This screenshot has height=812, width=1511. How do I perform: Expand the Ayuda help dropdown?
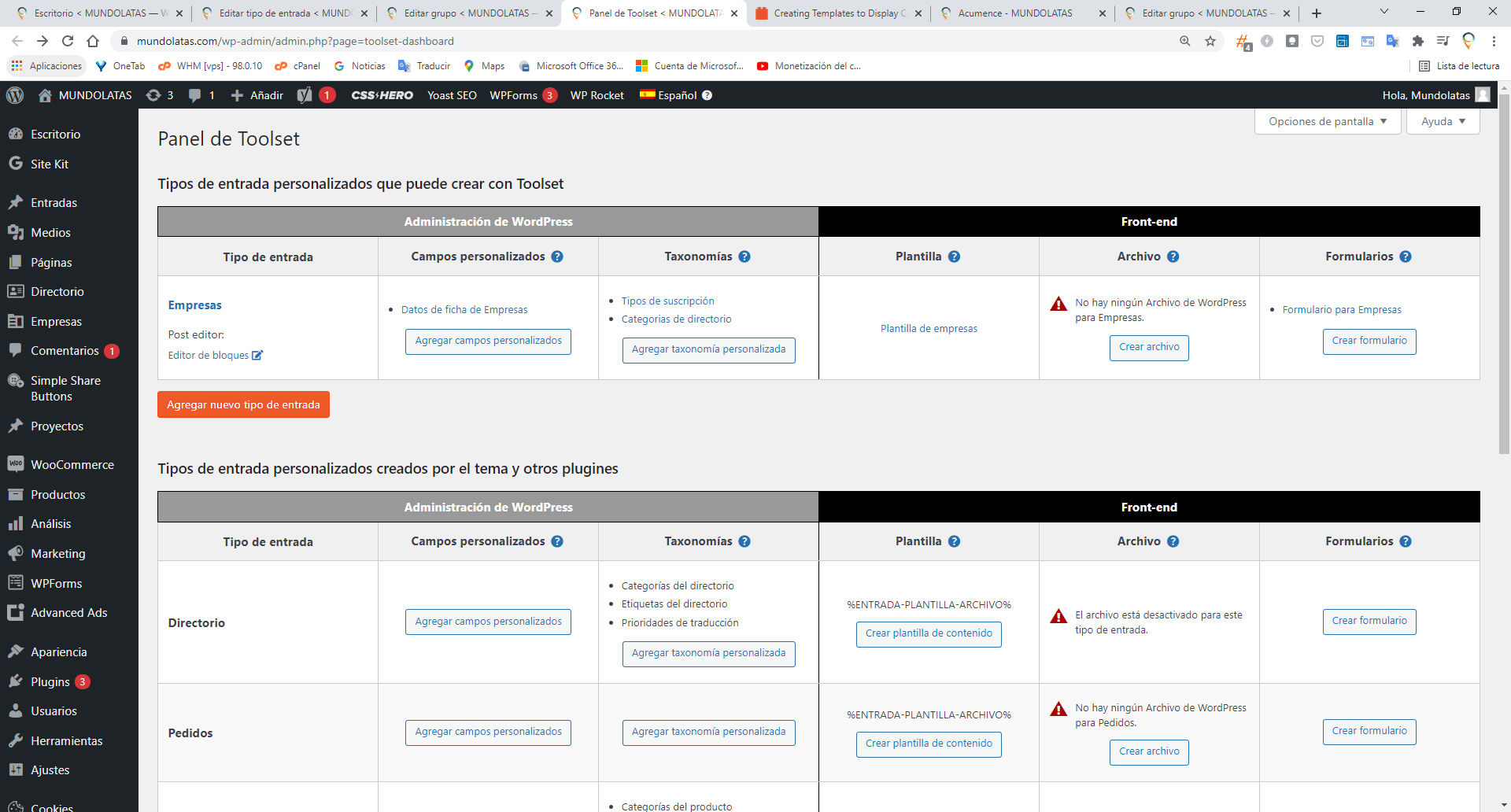pyautogui.click(x=1443, y=121)
